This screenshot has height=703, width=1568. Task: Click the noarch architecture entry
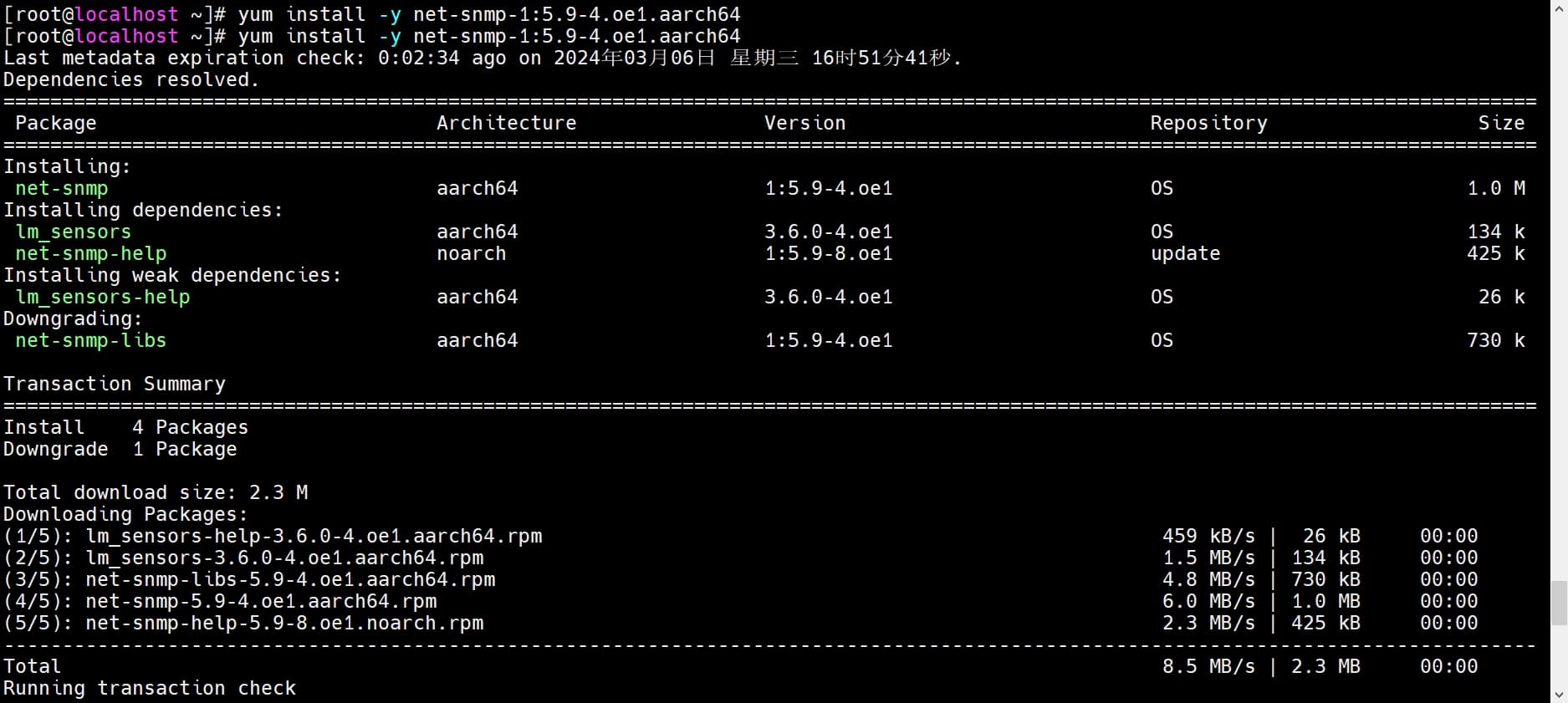pos(471,253)
